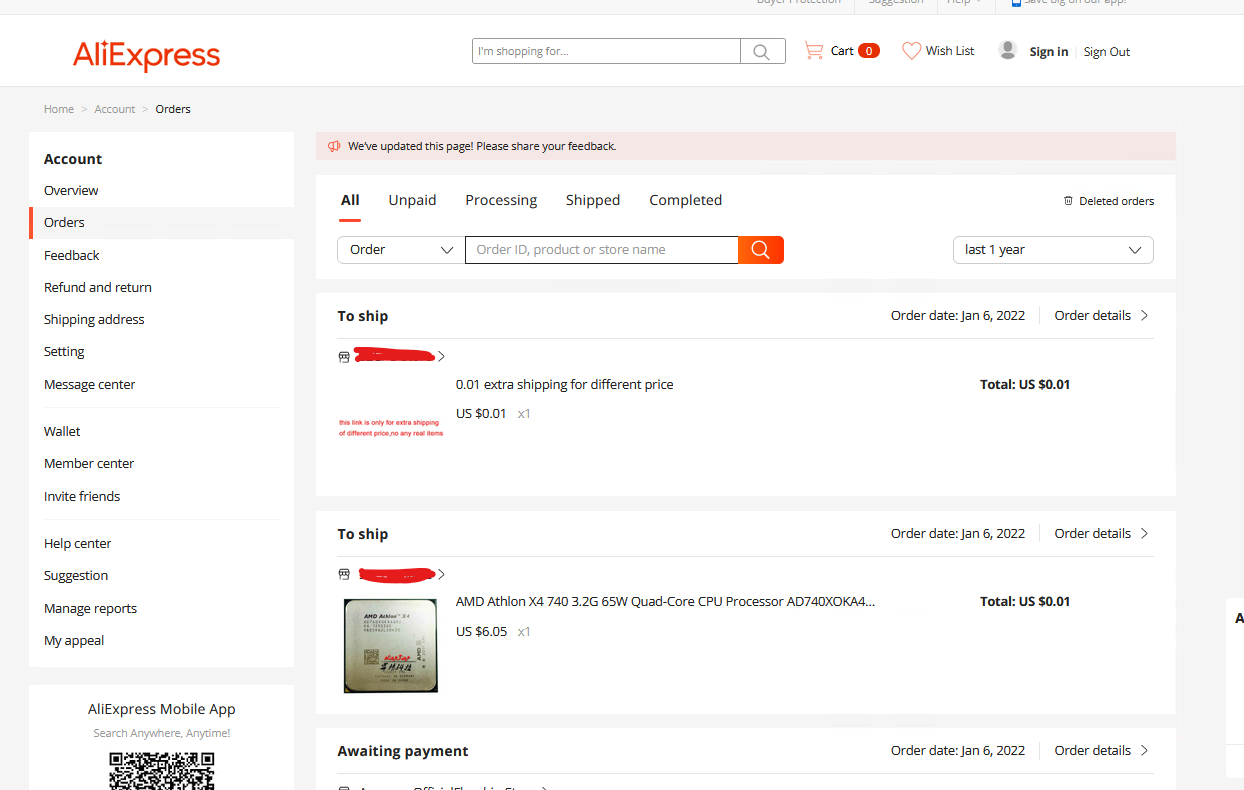Click the user avatar icon

[1008, 50]
